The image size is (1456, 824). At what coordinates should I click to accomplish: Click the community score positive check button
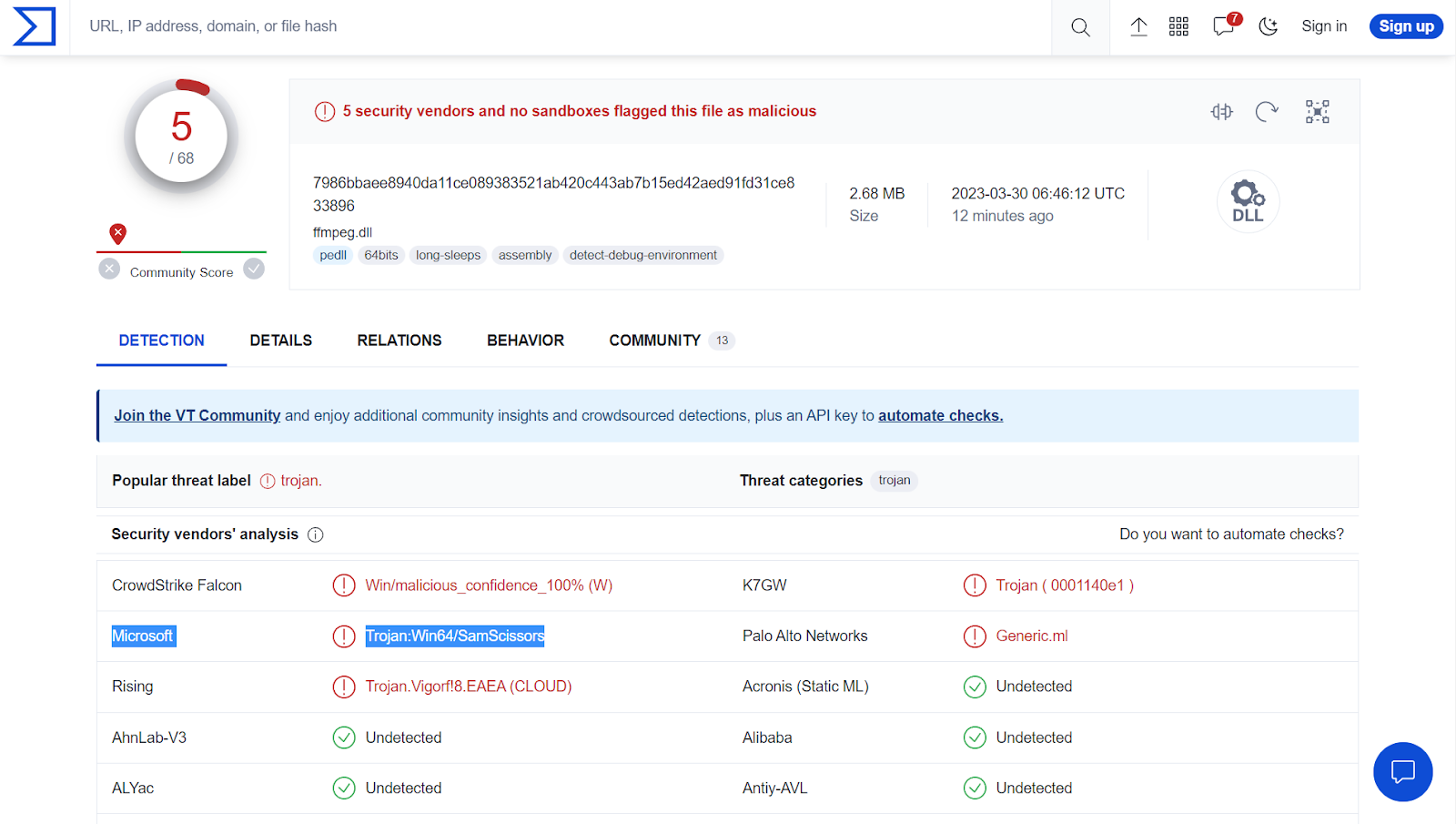click(x=254, y=270)
